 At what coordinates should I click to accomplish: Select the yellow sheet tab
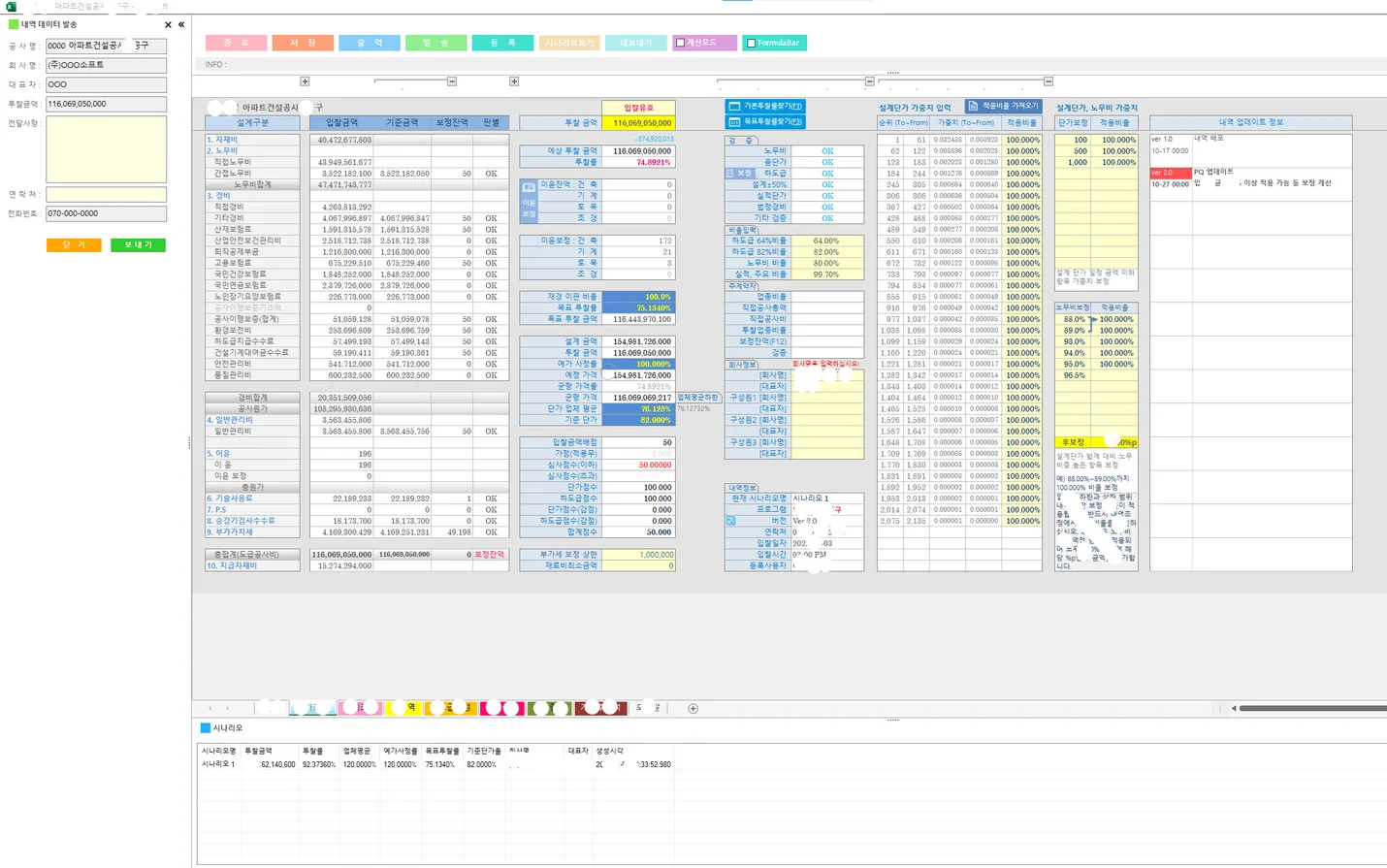click(405, 709)
